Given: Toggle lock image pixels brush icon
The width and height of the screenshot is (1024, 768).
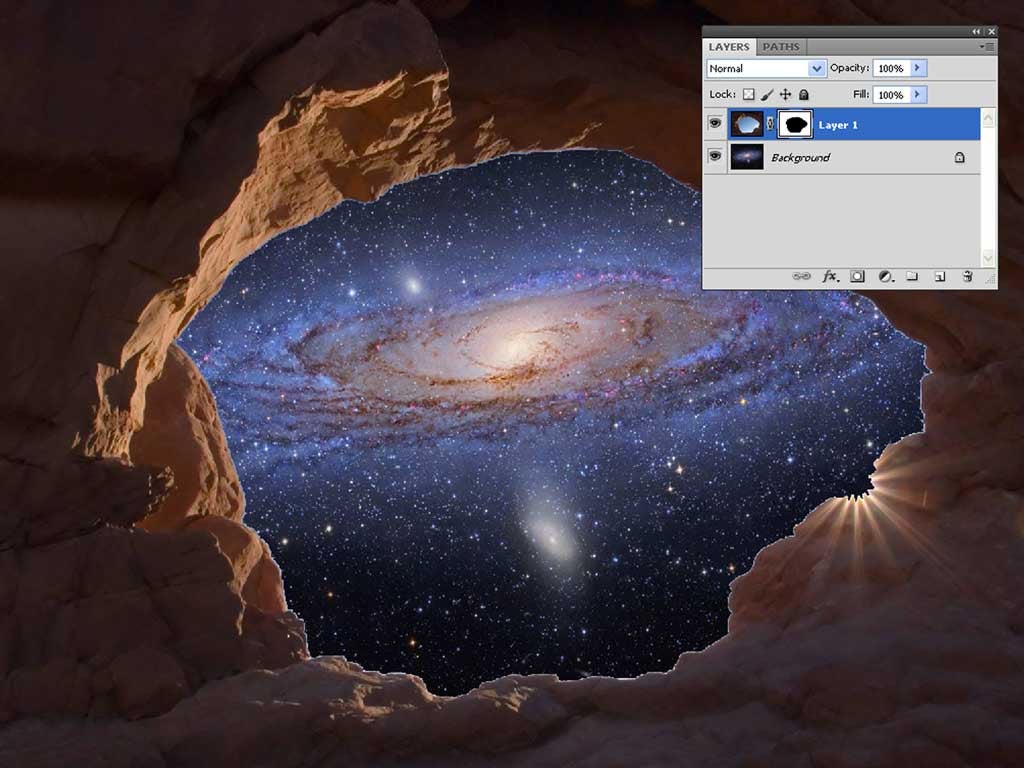Looking at the screenshot, I should click(767, 95).
